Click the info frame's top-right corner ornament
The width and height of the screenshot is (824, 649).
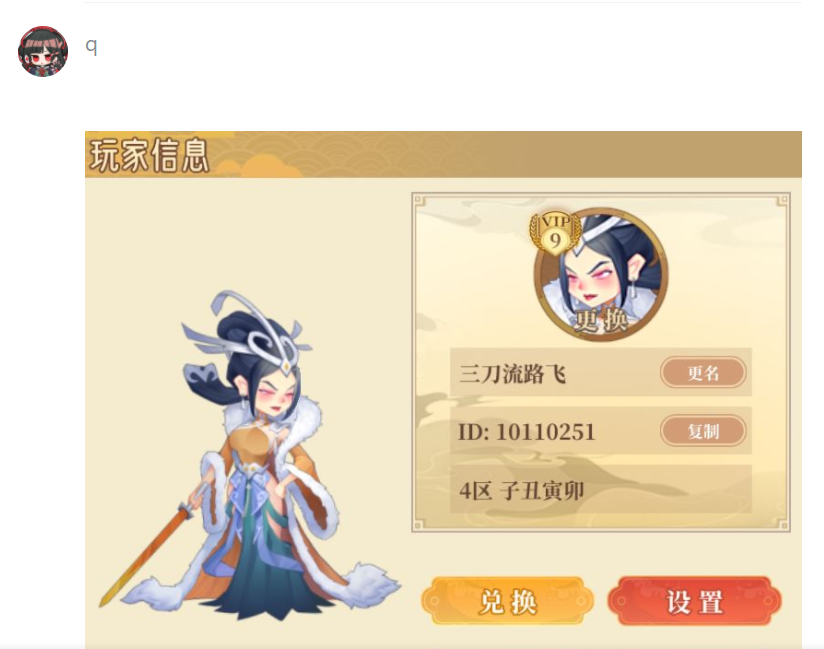click(x=782, y=200)
